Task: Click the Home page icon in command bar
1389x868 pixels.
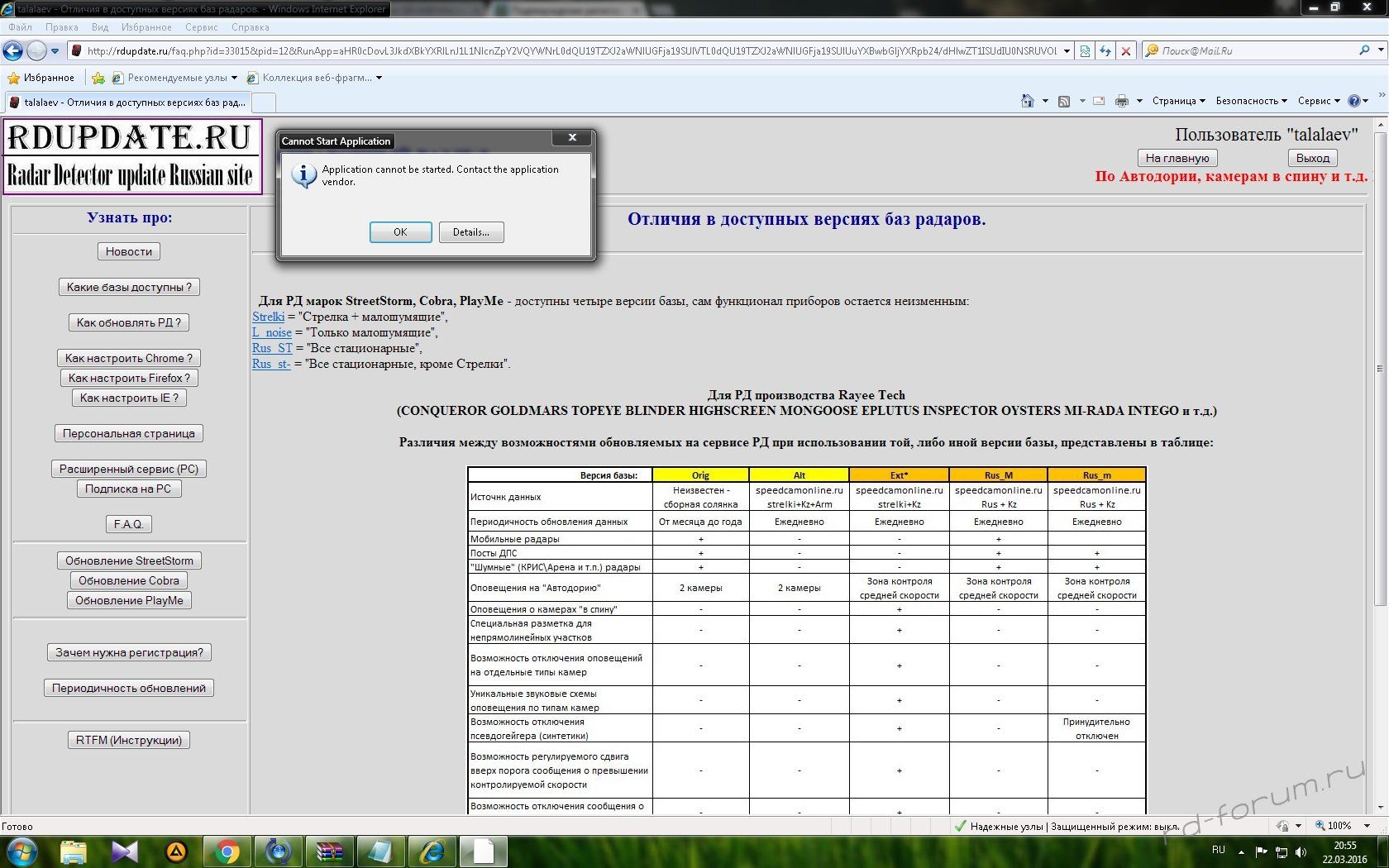Action: 1027,101
